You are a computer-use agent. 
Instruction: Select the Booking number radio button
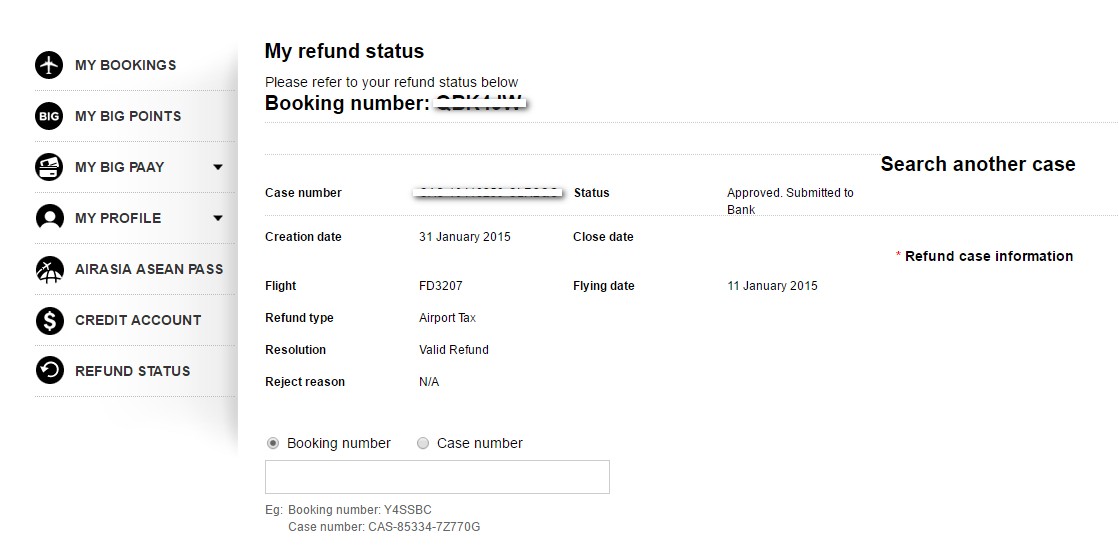click(x=273, y=443)
